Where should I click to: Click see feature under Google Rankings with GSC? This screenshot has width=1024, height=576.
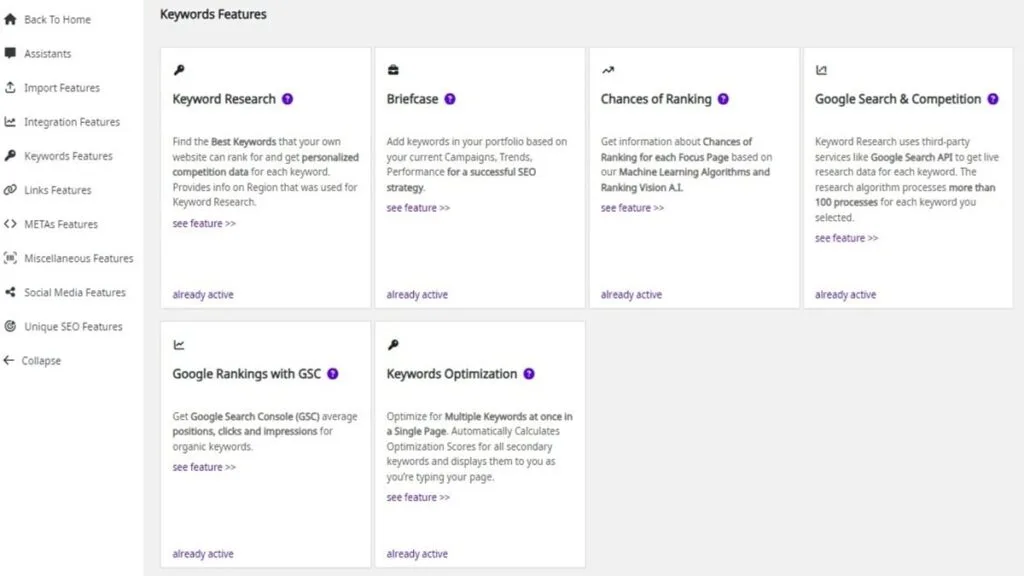[204, 467]
